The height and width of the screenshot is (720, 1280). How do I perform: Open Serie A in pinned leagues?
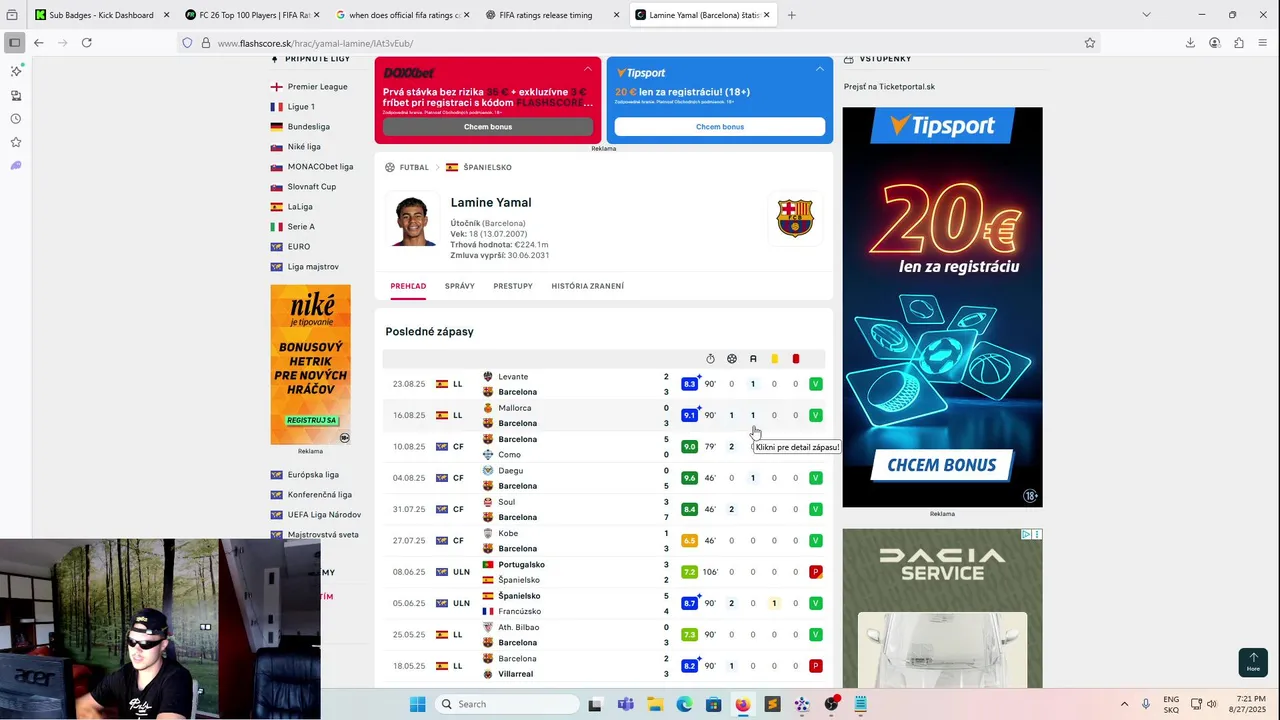tap(301, 227)
